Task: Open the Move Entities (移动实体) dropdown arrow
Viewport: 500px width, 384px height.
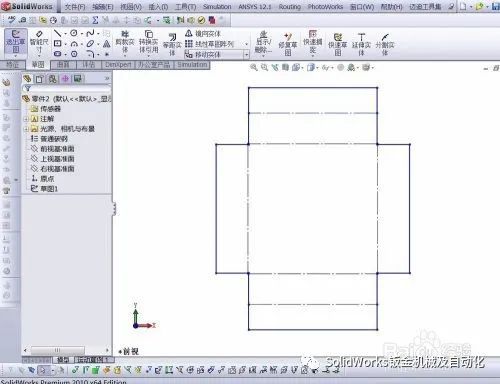Action: pos(247,54)
